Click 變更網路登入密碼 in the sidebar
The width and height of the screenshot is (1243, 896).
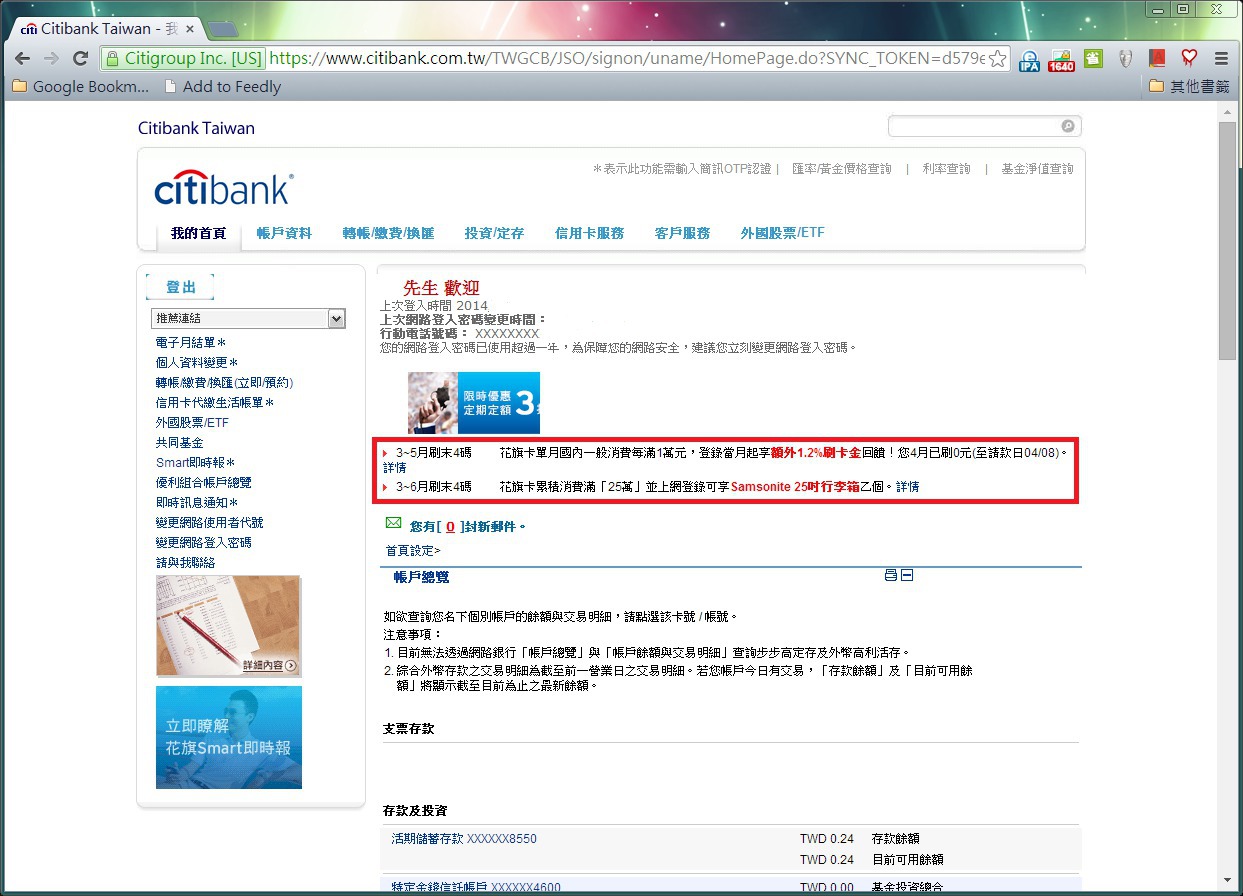[x=203, y=543]
